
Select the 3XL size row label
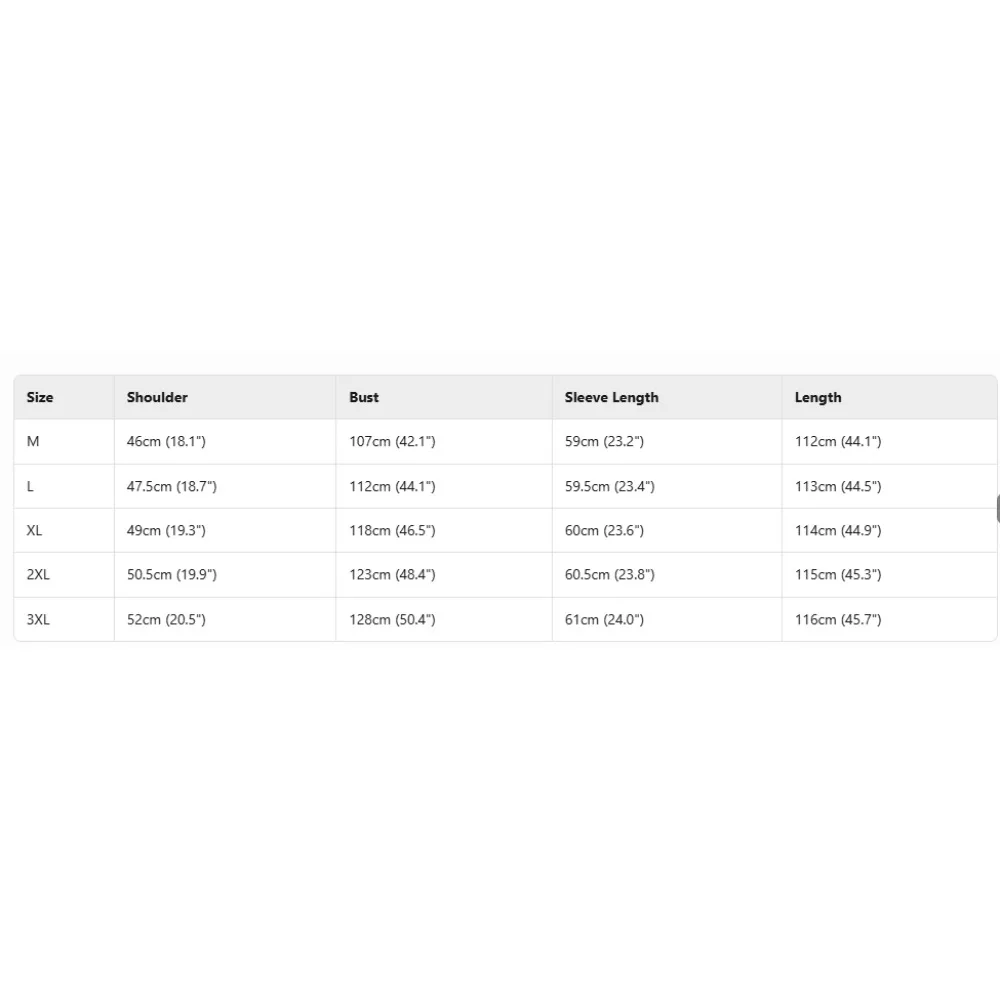click(38, 619)
